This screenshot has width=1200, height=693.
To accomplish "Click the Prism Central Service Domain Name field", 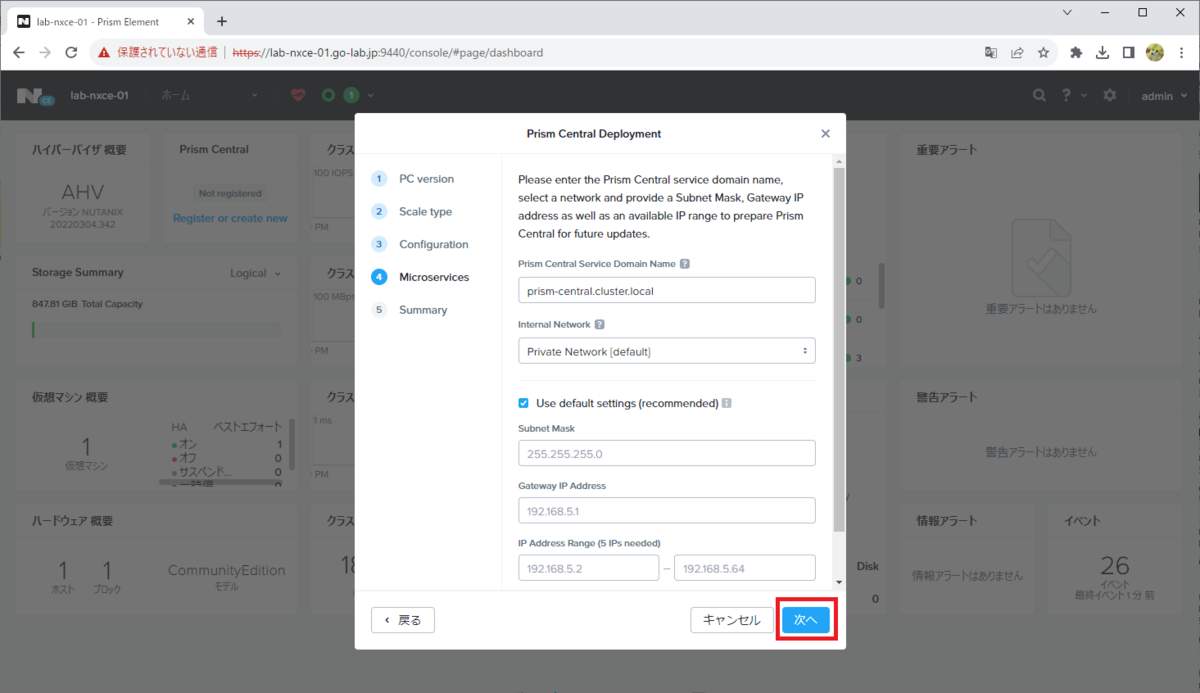I will pyautogui.click(x=667, y=290).
